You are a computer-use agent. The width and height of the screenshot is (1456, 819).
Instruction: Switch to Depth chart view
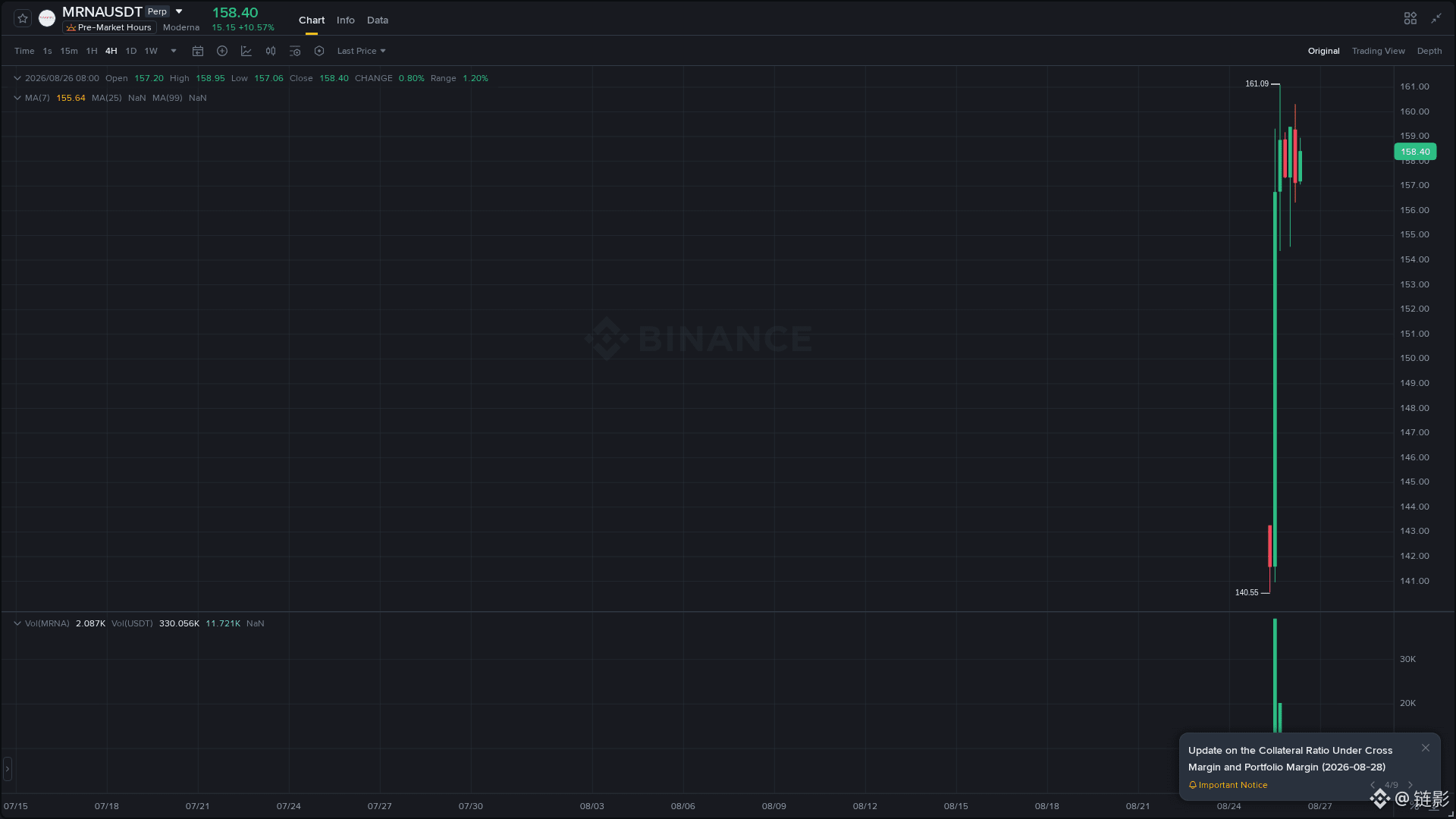[1429, 51]
